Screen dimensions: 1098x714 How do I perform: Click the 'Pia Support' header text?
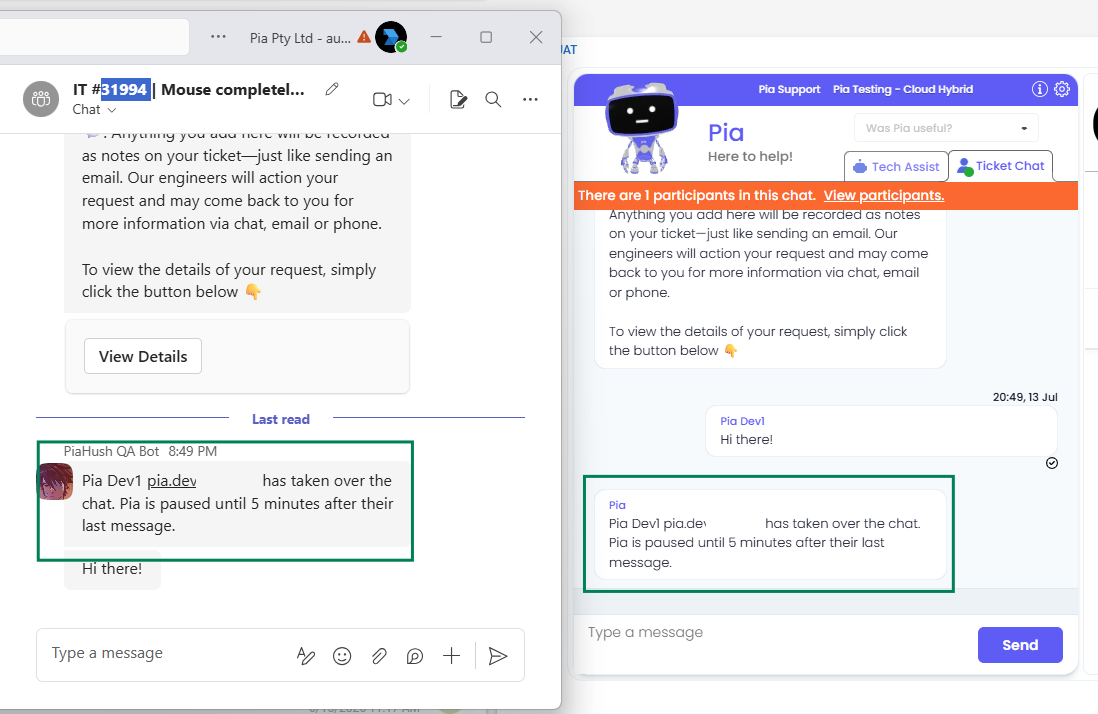tap(789, 89)
